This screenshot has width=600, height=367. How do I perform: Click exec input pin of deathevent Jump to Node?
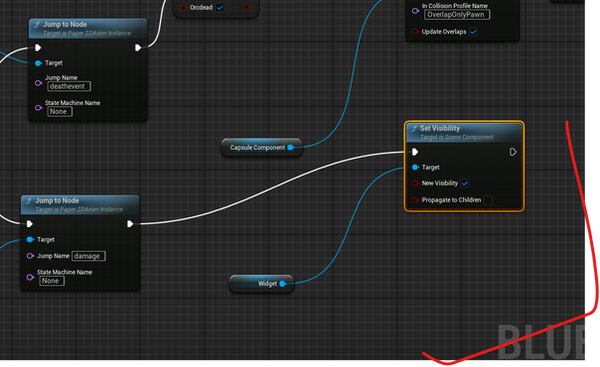tap(38, 48)
